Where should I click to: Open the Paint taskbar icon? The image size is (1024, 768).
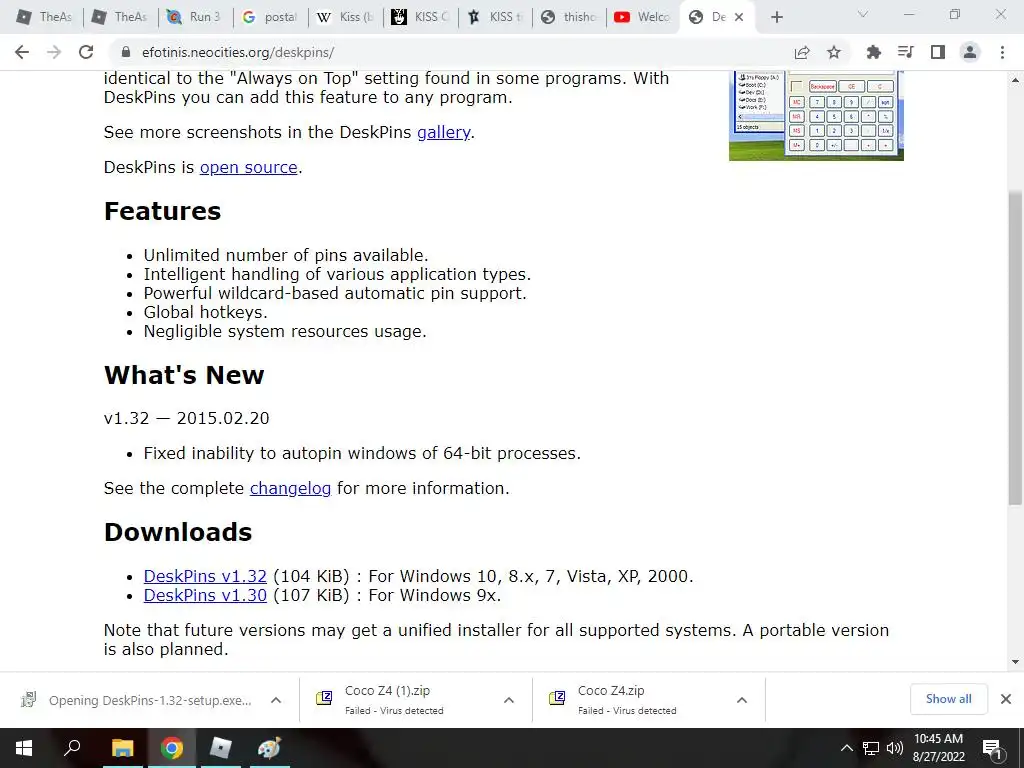[270, 748]
